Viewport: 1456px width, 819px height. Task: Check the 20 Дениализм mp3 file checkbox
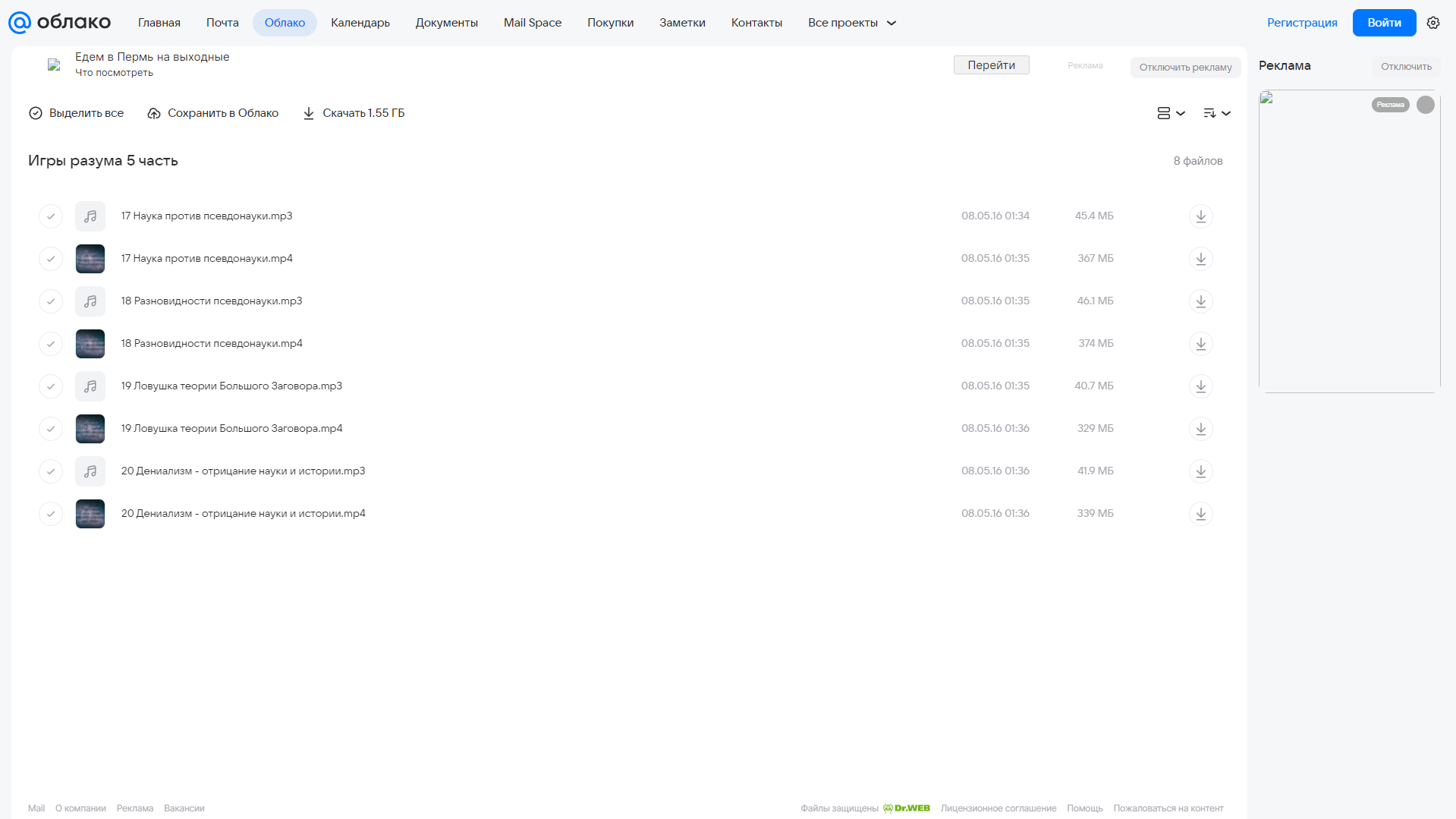[x=51, y=471]
